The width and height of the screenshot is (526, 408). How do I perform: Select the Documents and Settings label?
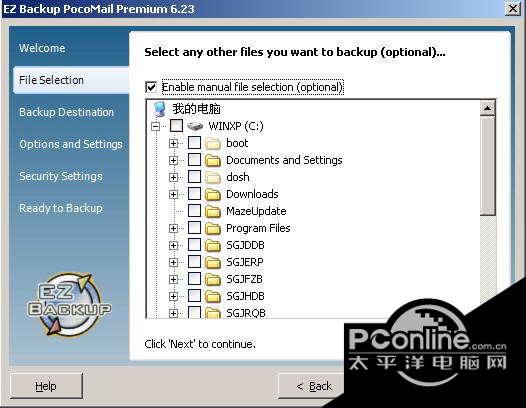tap(284, 160)
